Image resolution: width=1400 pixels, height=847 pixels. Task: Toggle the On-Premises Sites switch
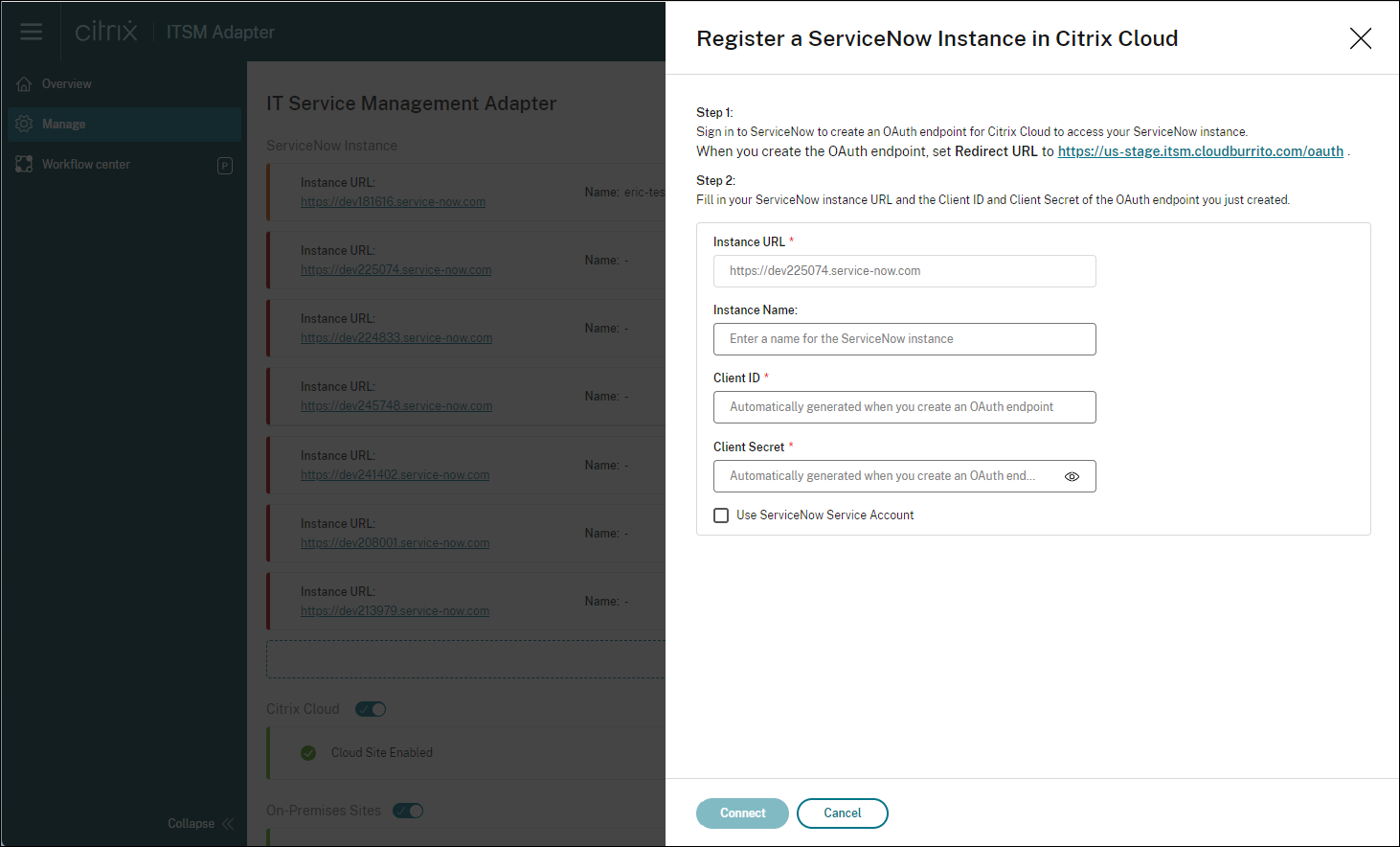coord(409,811)
